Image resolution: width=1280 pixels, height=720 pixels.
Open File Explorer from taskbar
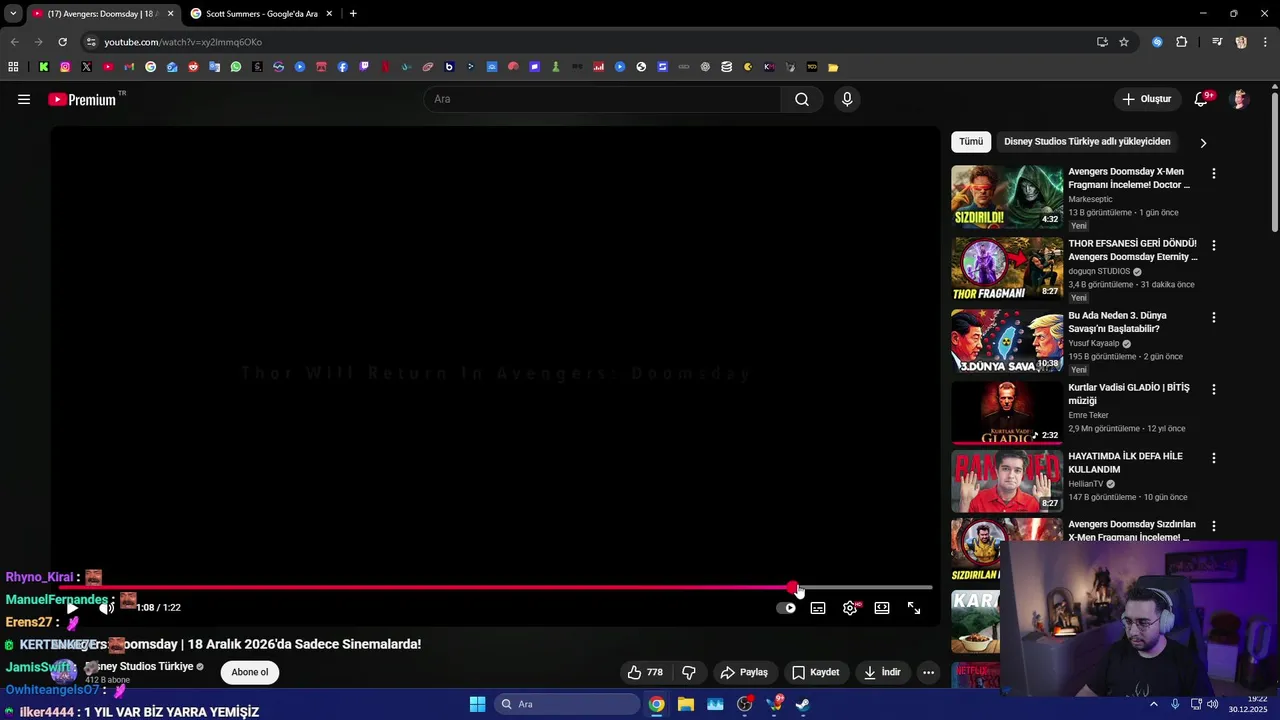686,704
